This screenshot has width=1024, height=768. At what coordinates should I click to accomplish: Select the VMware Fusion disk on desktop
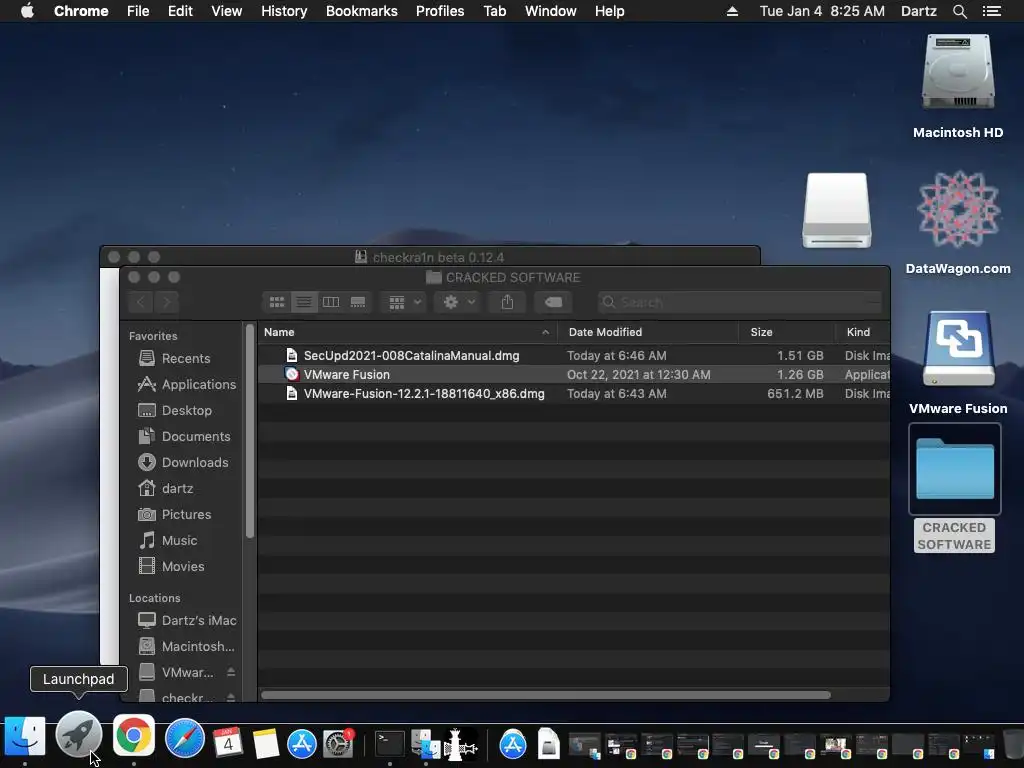pos(957,349)
